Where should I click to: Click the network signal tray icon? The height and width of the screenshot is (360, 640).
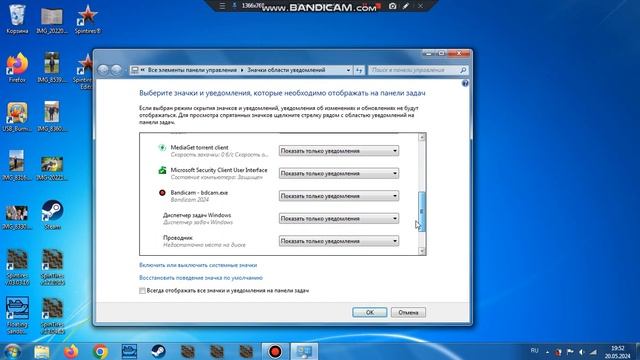[593, 352]
